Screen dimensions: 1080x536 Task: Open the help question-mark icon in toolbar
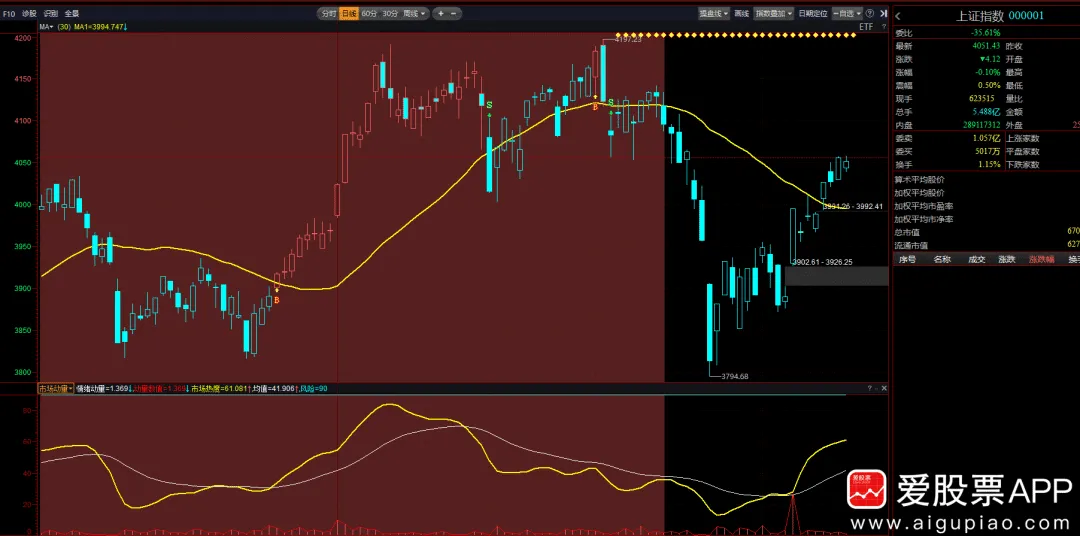(870, 13)
